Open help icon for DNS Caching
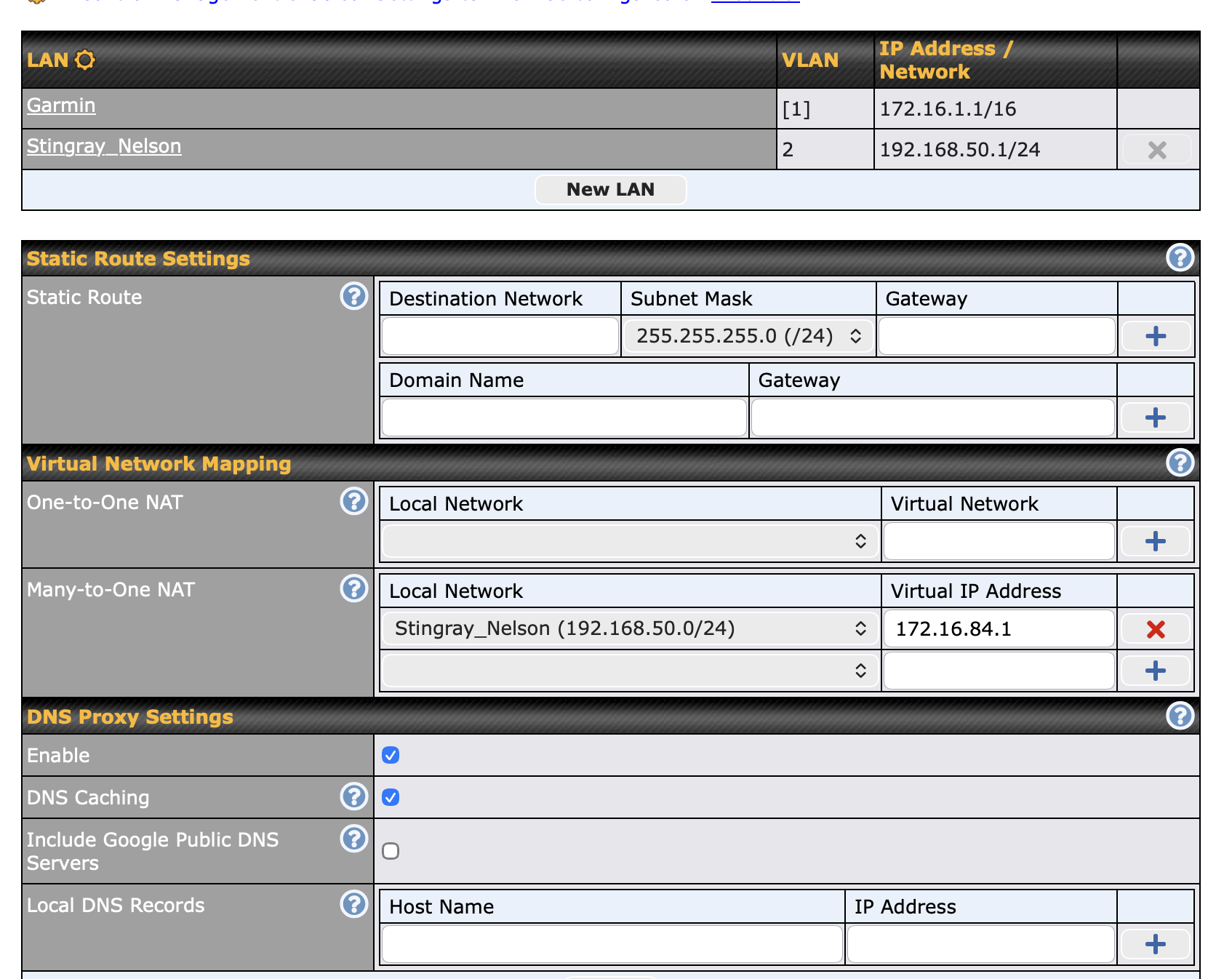Image resolution: width=1232 pixels, height=979 pixels. [354, 796]
